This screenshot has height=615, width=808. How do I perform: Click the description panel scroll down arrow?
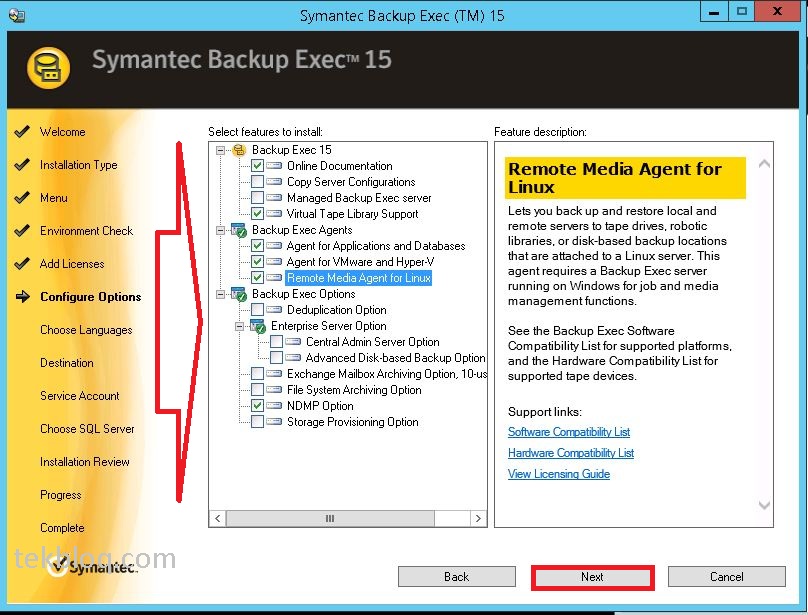[x=764, y=505]
